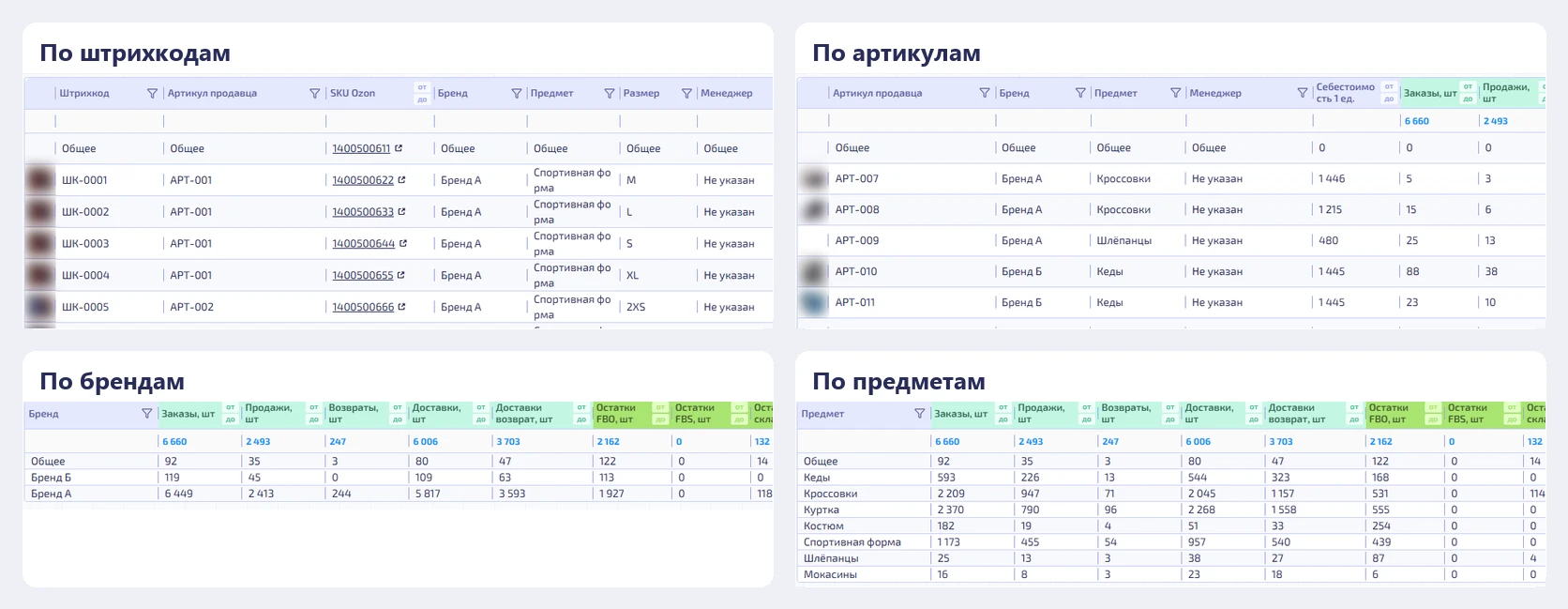
Task: Open the Продажи от/до range filter in По предметам
Action: [1087, 414]
